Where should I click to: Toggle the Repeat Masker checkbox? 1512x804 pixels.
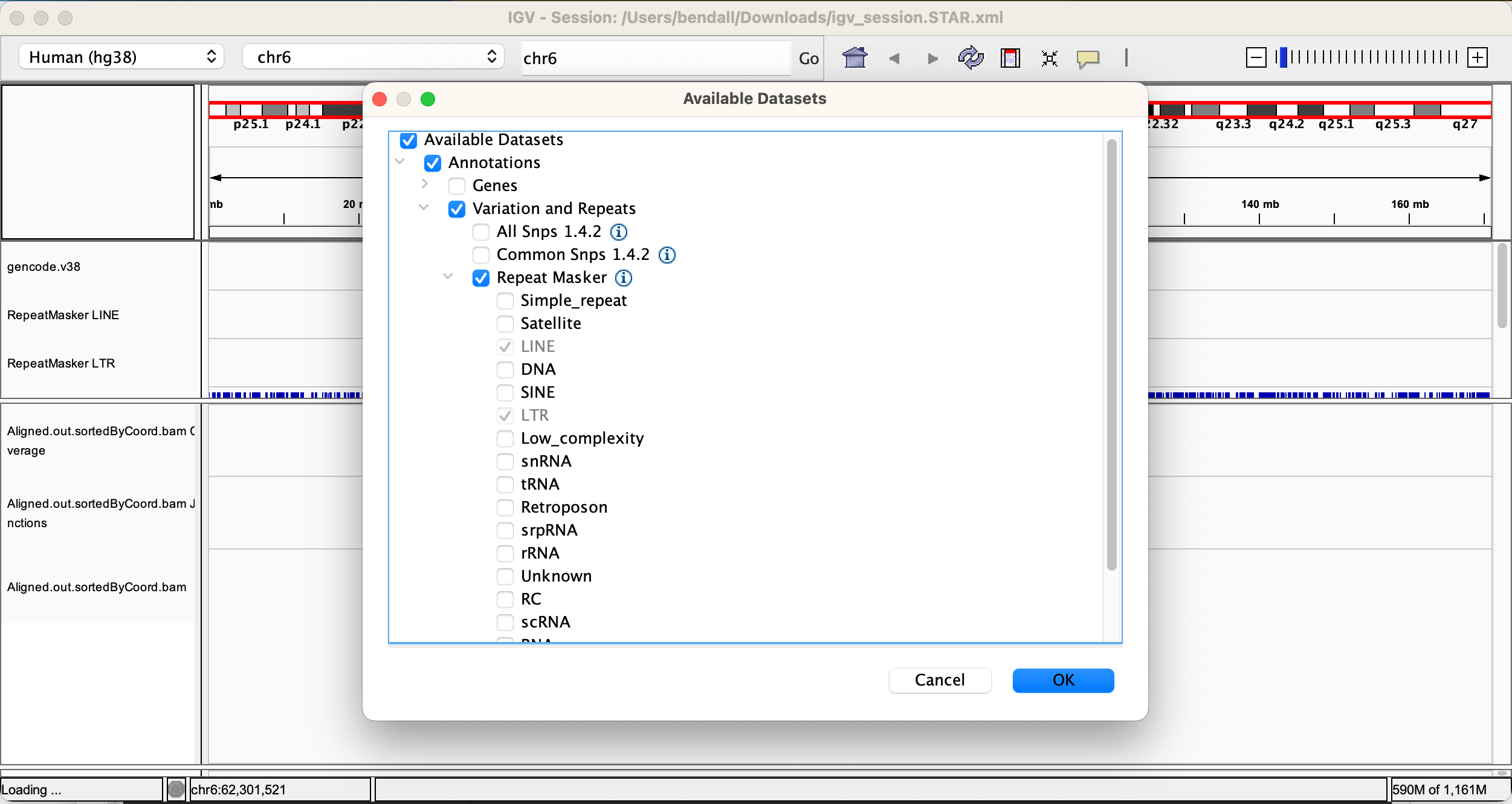pyautogui.click(x=481, y=278)
